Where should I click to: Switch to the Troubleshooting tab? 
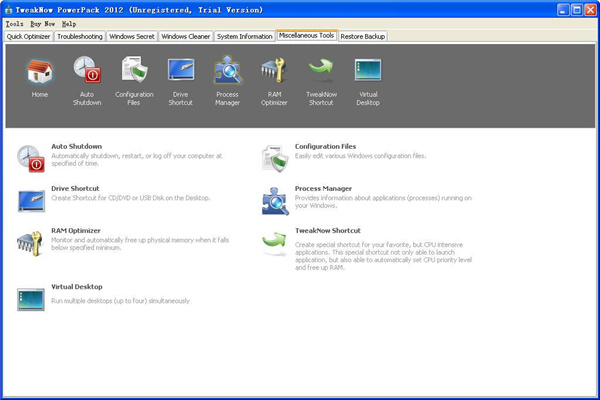[80, 36]
